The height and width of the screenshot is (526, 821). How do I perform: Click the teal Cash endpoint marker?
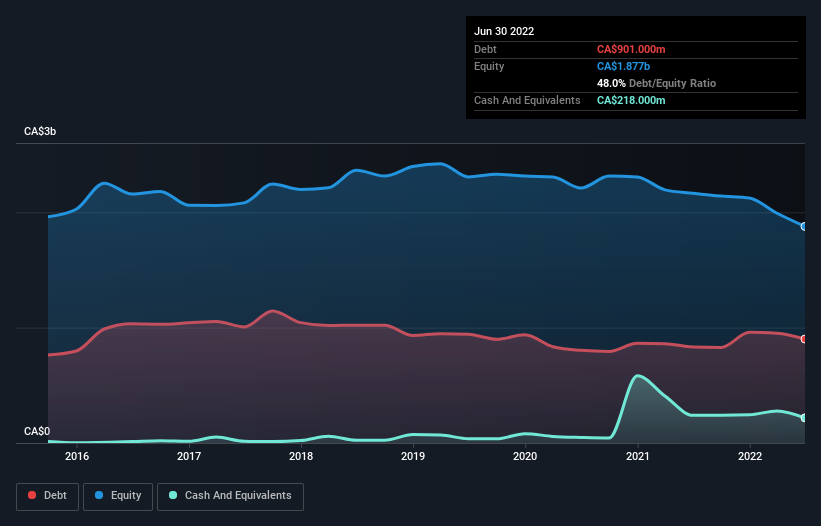(x=804, y=418)
